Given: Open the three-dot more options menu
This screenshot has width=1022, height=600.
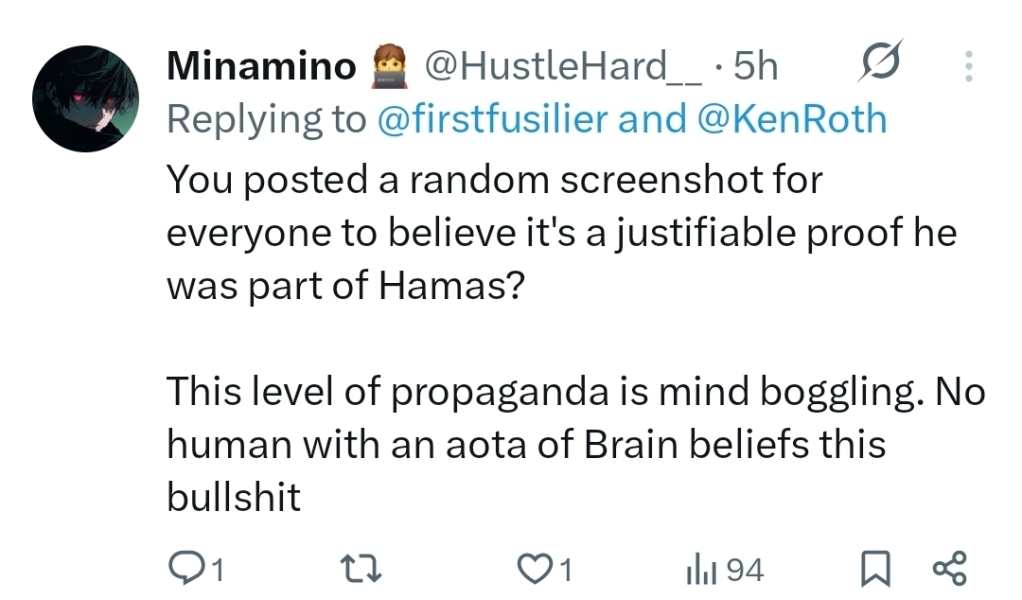Looking at the screenshot, I should [x=968, y=66].
